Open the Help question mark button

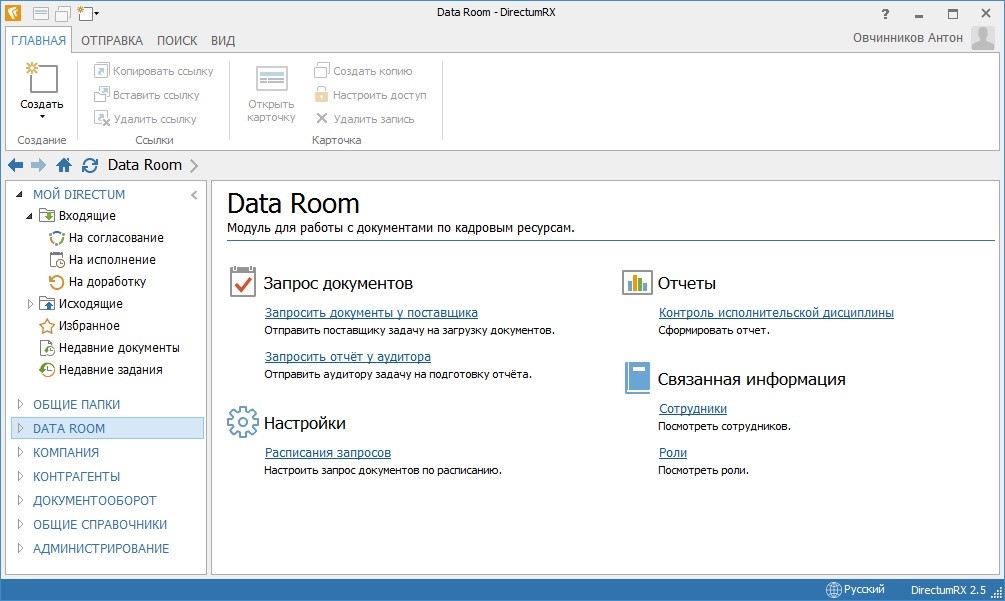885,13
